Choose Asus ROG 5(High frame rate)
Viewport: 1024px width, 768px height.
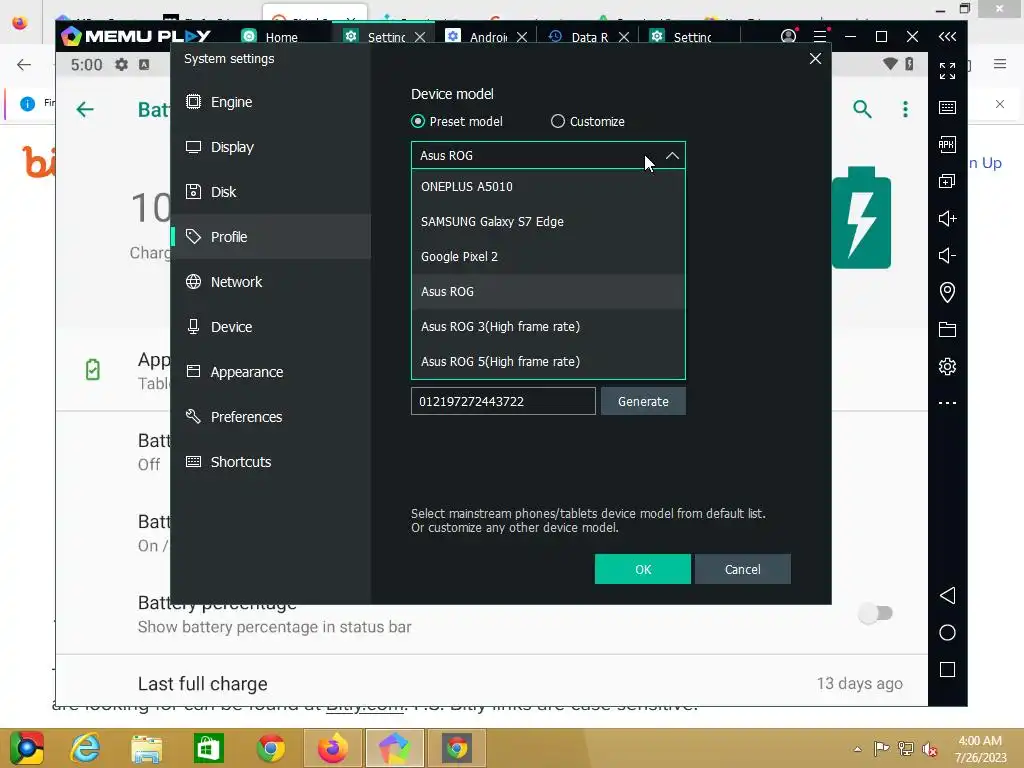pos(548,361)
